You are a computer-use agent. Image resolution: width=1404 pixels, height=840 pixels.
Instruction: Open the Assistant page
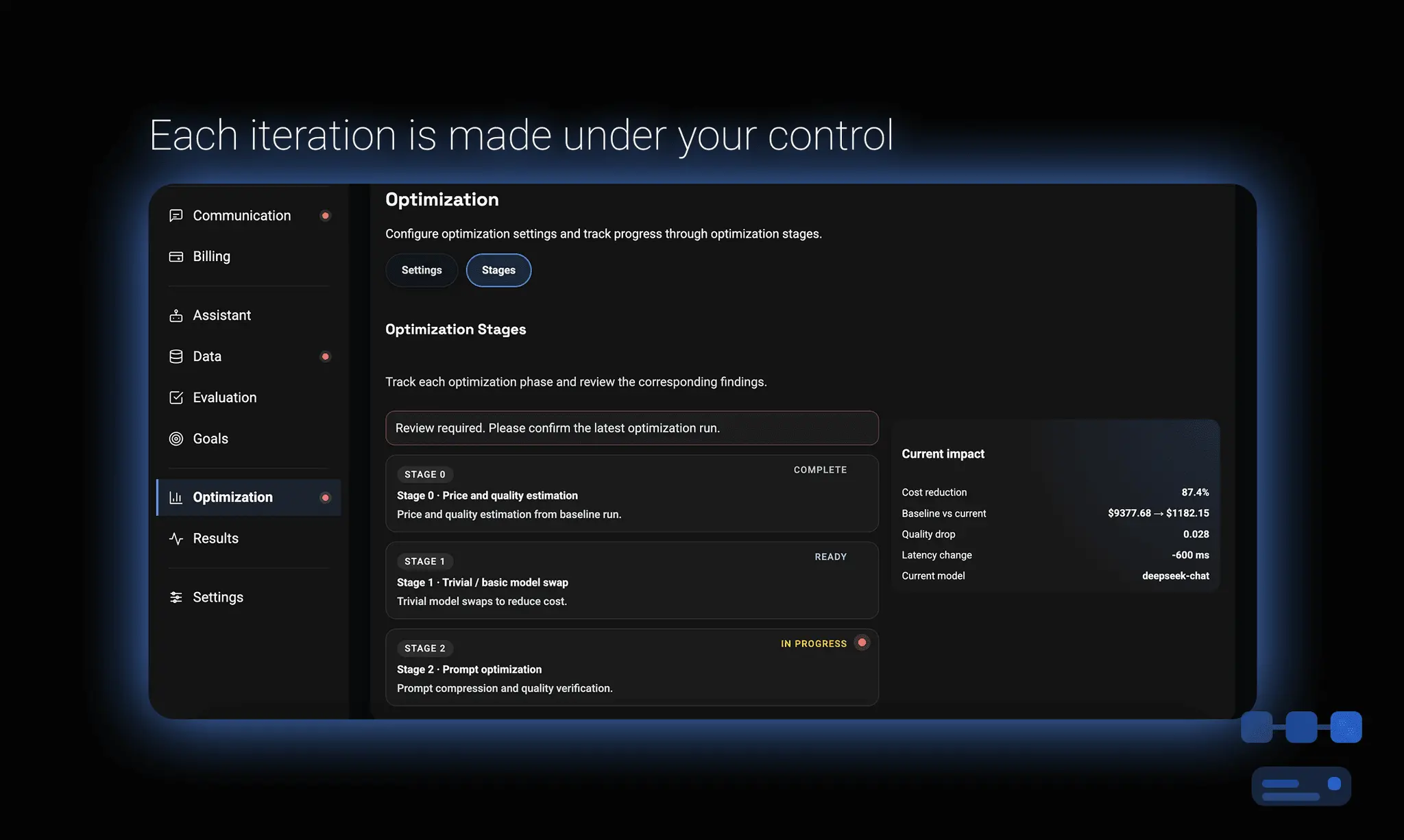(249, 316)
